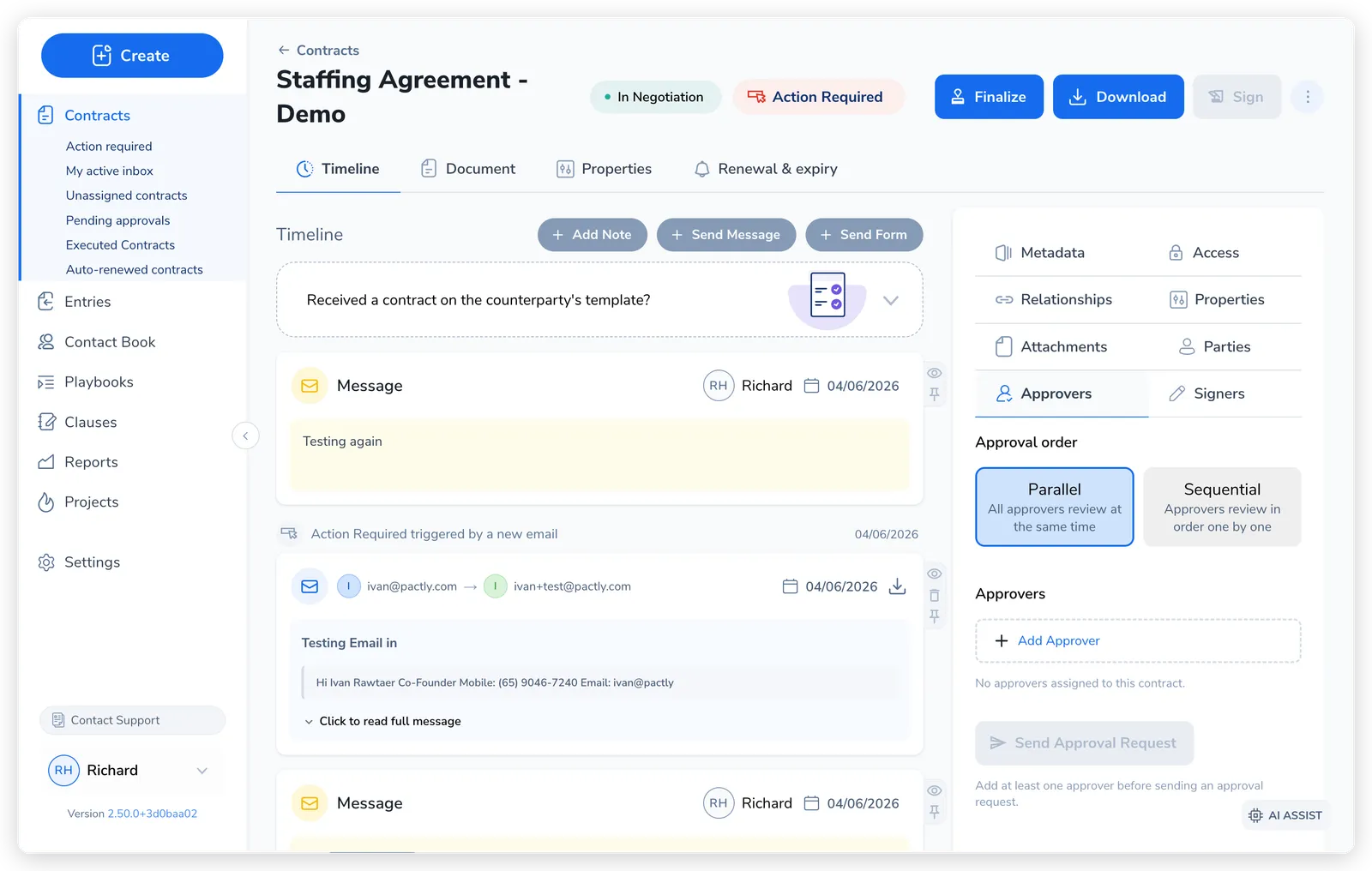Click Add Note button
1372x871 pixels.
(x=593, y=235)
